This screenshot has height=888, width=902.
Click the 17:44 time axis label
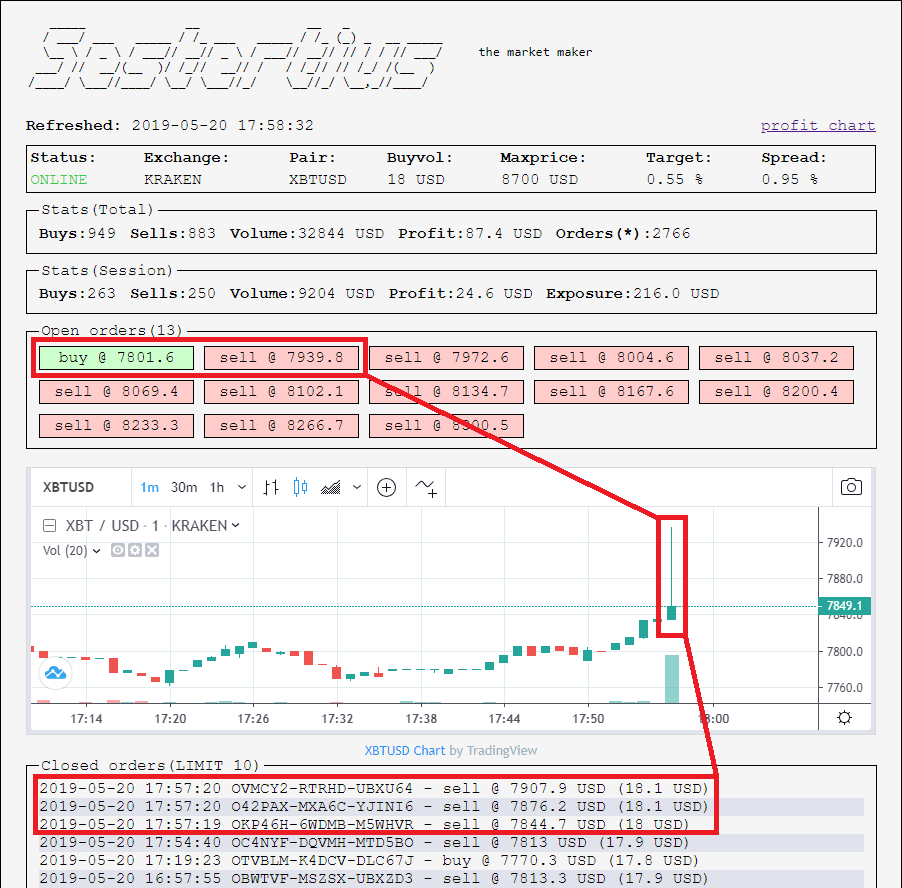(504, 718)
